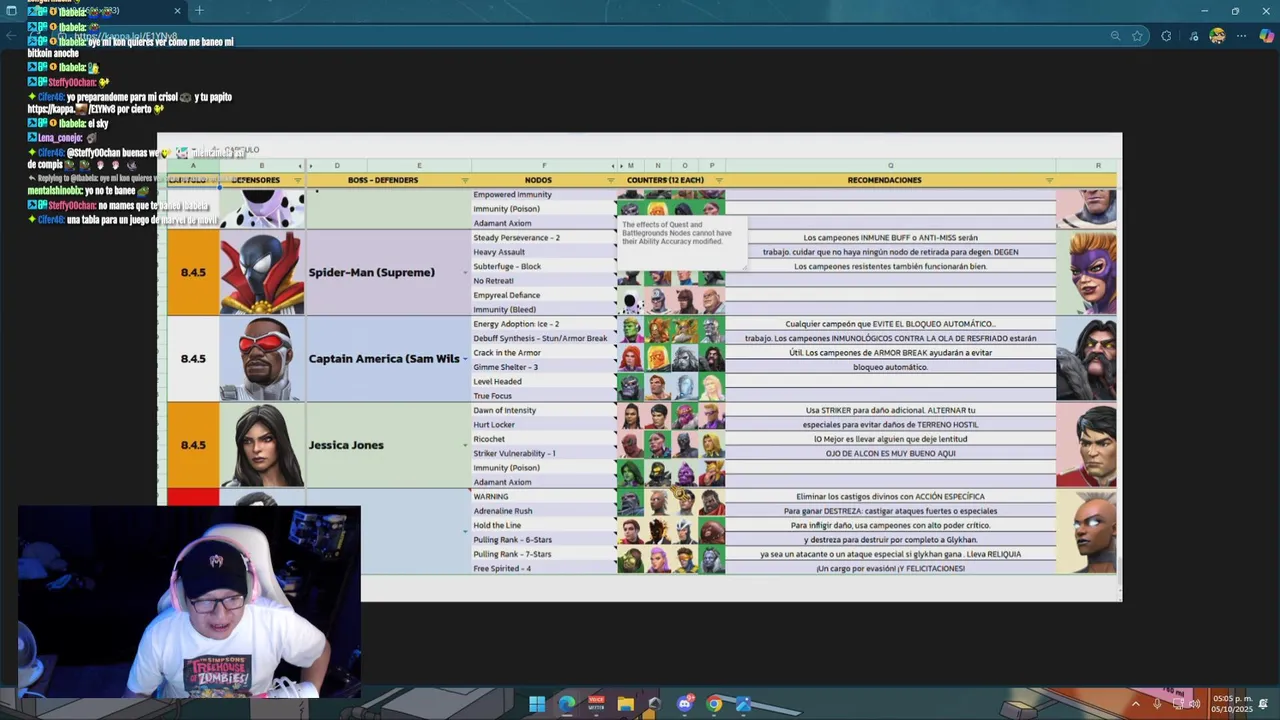The image size is (1280, 720).
Task: Select column Q header in the spreadsheet
Action: pos(890,166)
